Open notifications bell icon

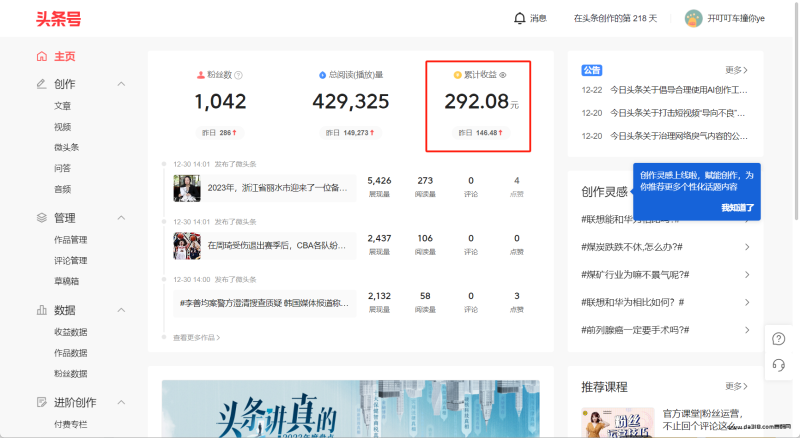[519, 18]
